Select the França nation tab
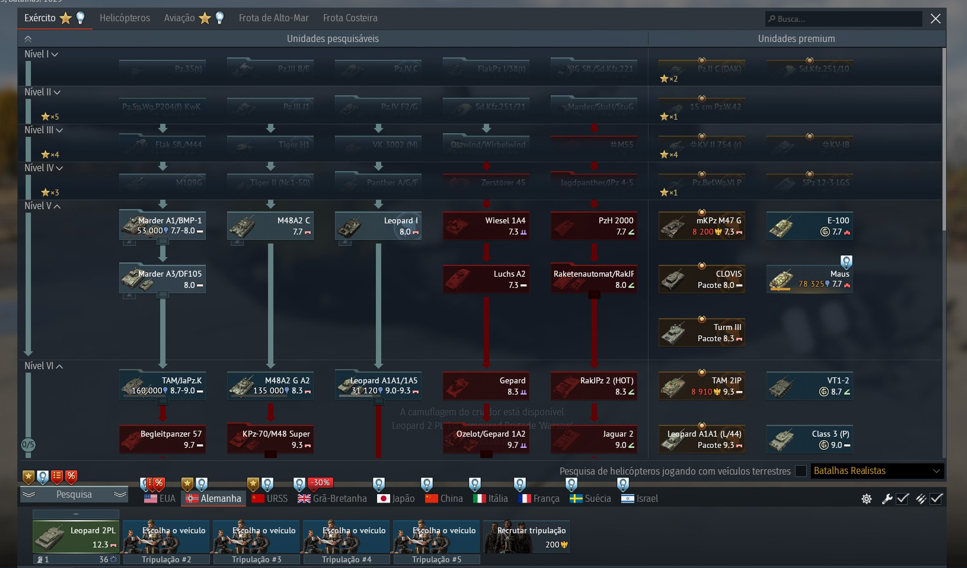This screenshot has height=568, width=967. (x=540, y=498)
